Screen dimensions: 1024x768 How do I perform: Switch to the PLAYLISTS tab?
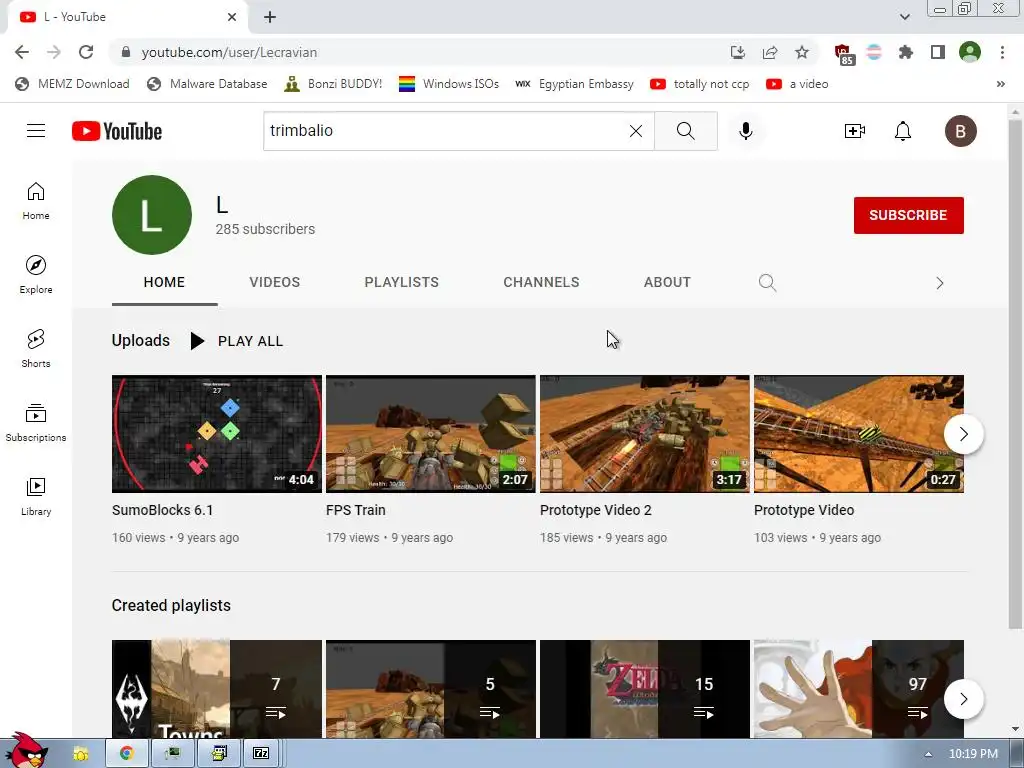click(402, 283)
